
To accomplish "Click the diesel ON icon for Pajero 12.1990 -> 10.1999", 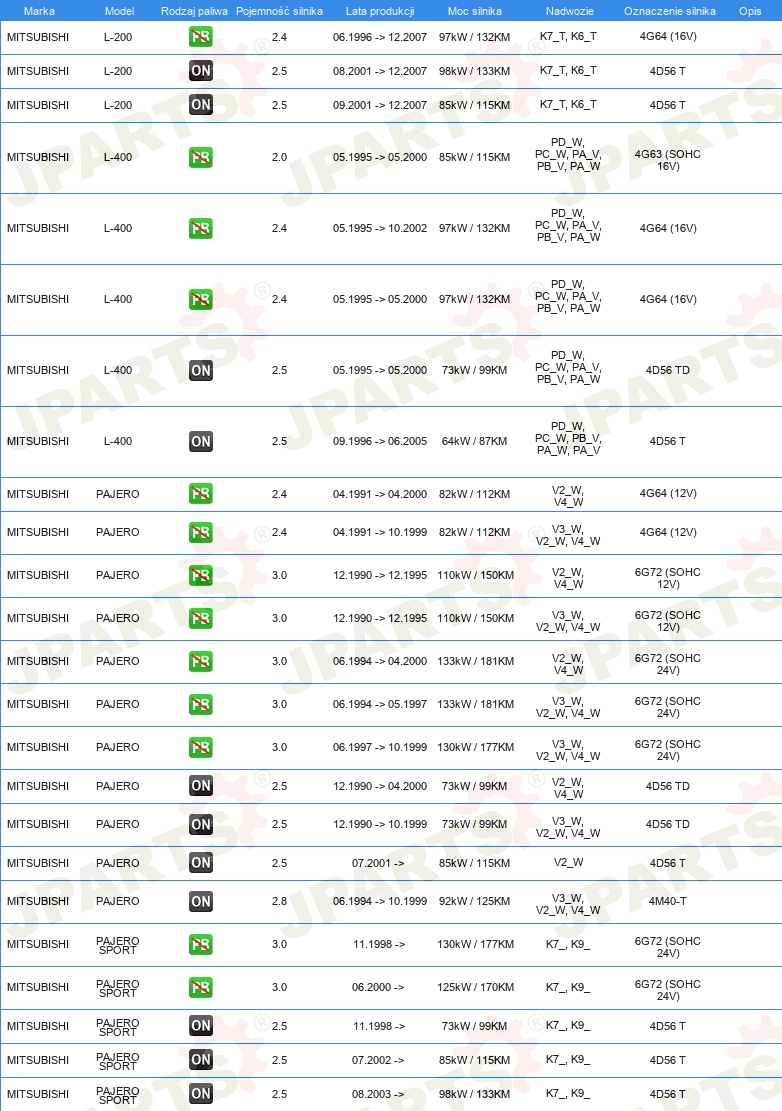I will coord(200,824).
